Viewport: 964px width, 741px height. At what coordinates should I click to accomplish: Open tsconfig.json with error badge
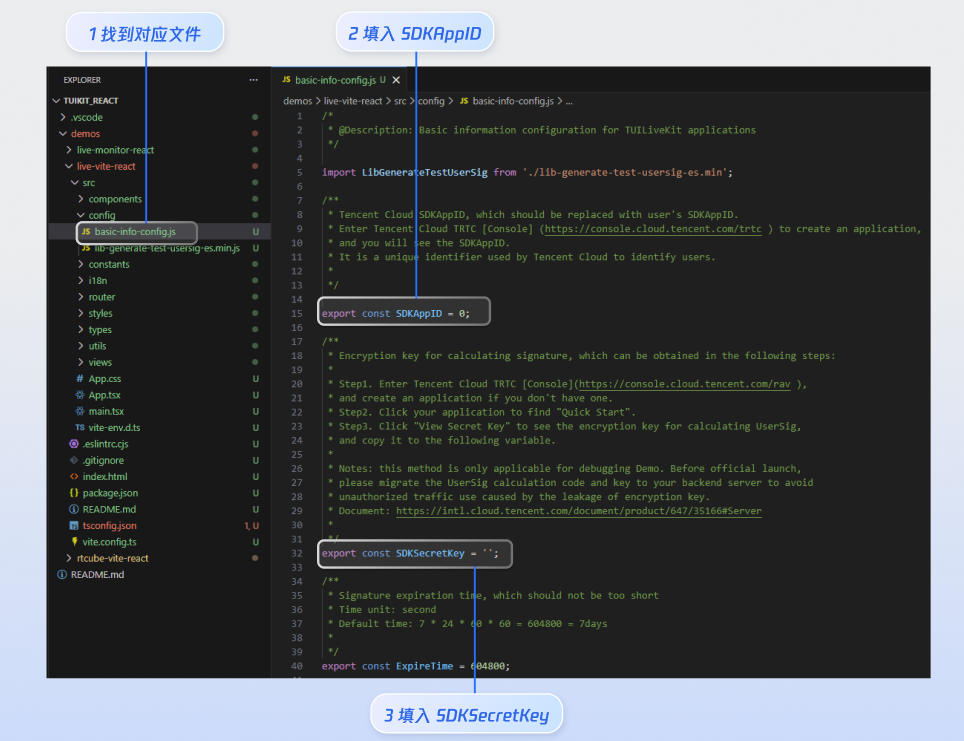tap(109, 525)
